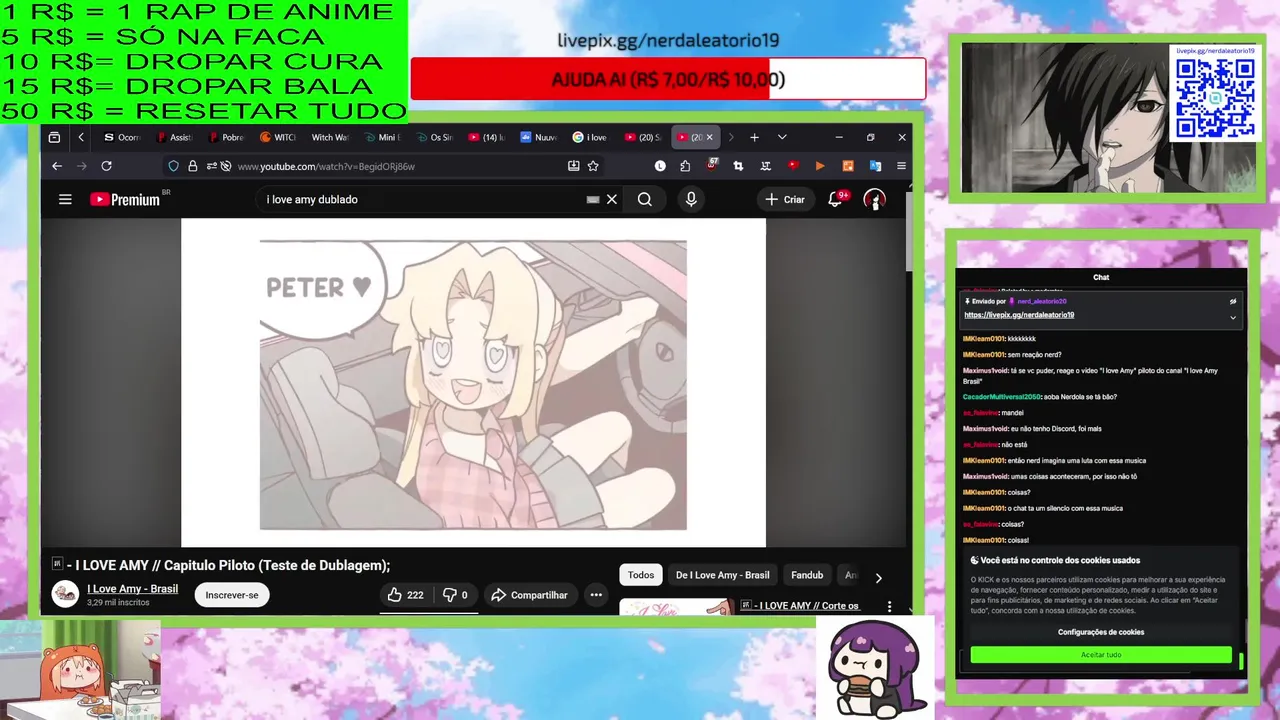Open a new browser tab with plus
This screenshot has width=1280, height=720.
pos(754,137)
